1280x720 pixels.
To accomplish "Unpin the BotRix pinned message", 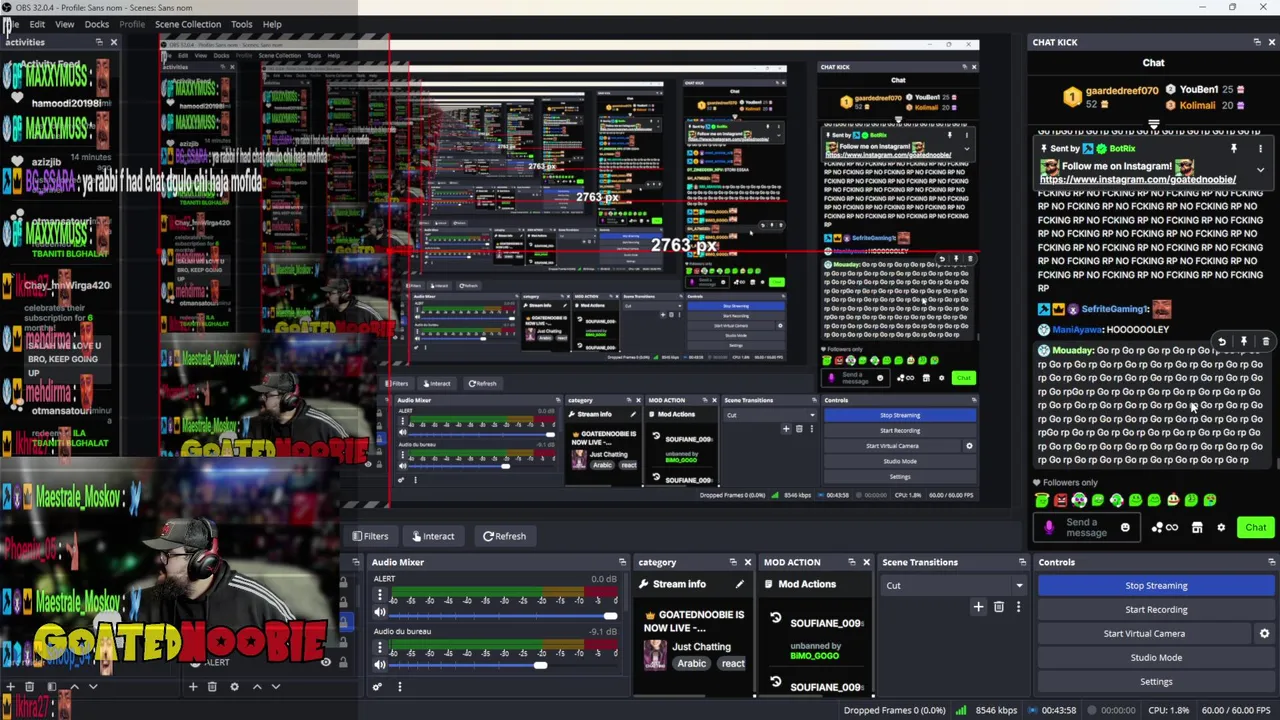I will coord(1233,149).
